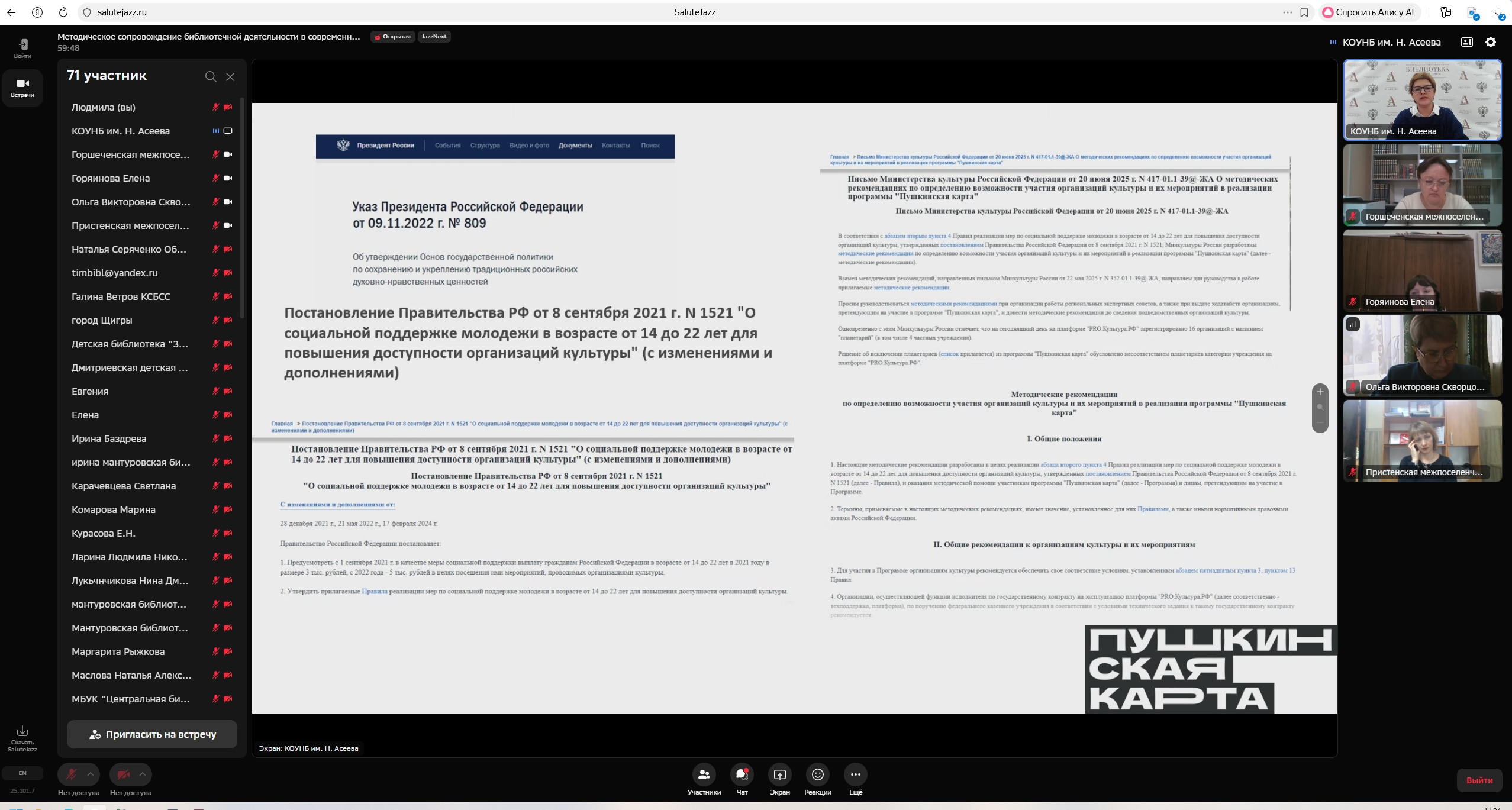The height and width of the screenshot is (810, 1512).
Task: Click Скачать SaluteJazz download icon
Action: pos(22,731)
